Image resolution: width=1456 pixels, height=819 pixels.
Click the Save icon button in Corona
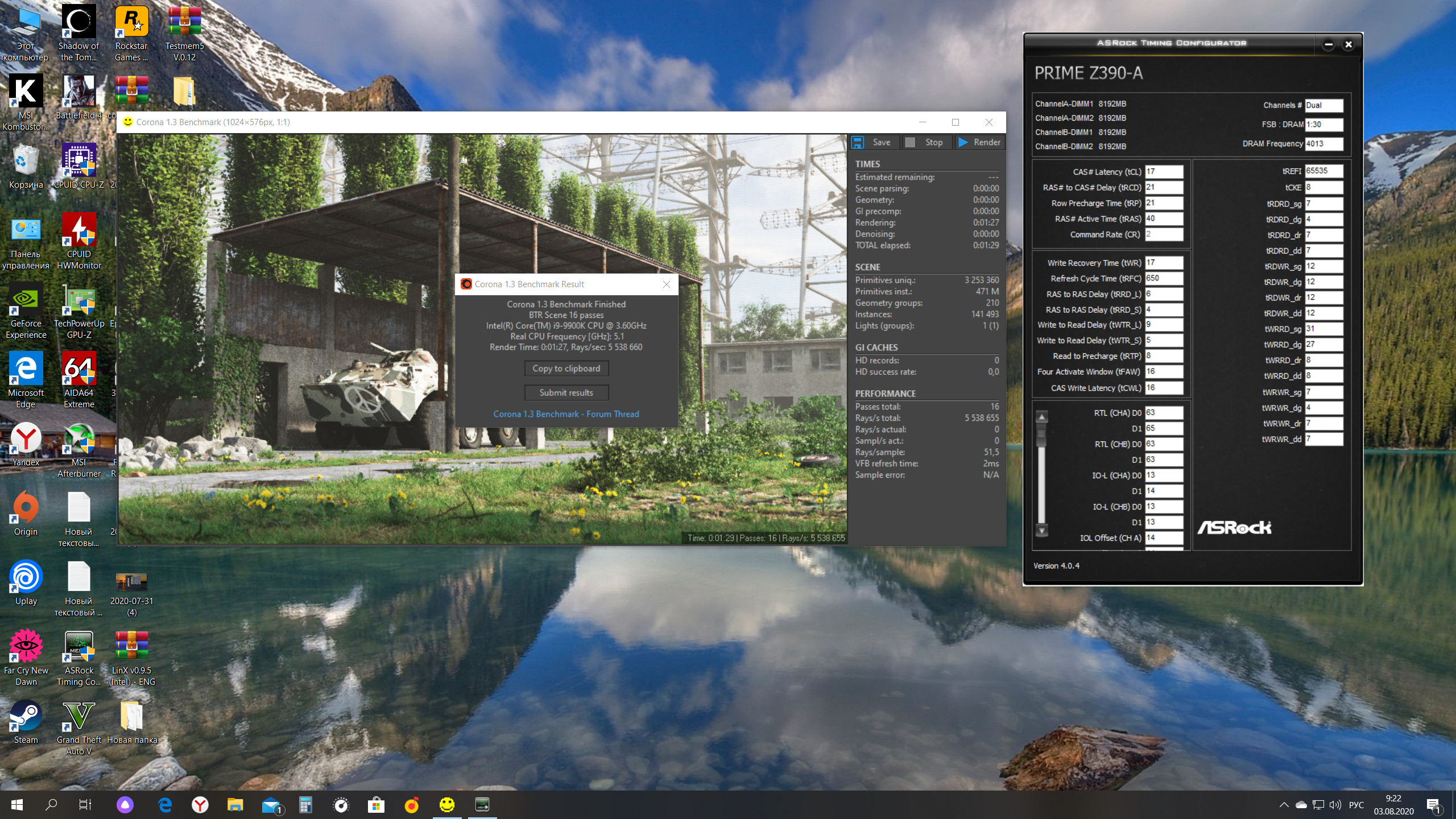(x=858, y=142)
